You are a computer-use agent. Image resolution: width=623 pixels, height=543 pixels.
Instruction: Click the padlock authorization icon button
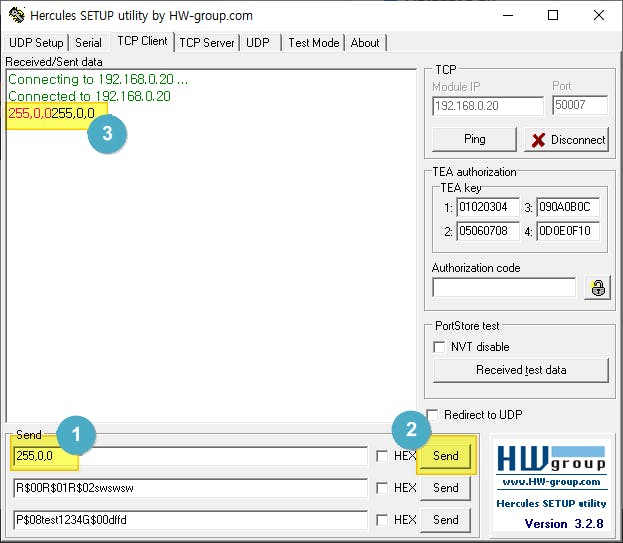coord(598,288)
